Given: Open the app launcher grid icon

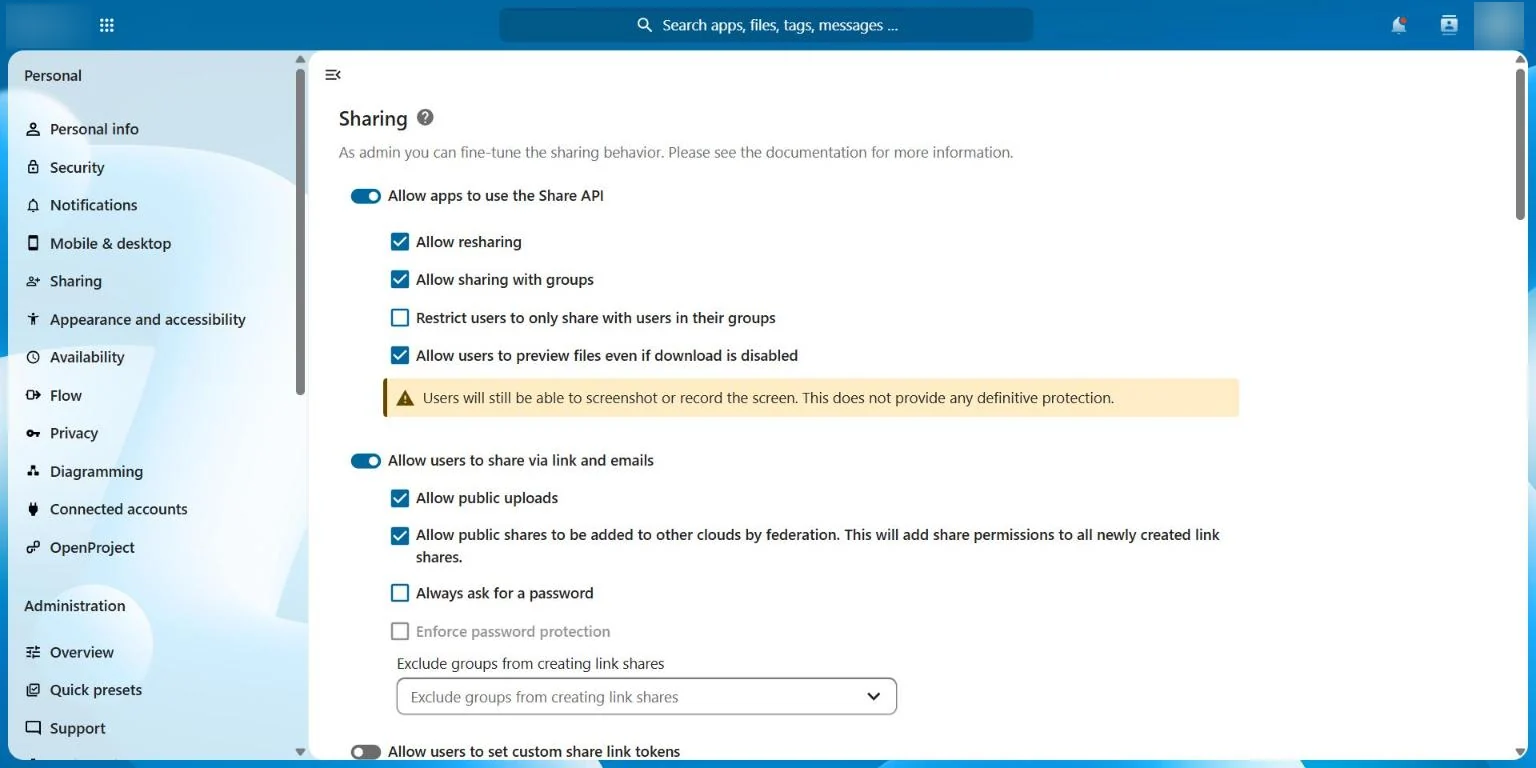Looking at the screenshot, I should point(107,25).
